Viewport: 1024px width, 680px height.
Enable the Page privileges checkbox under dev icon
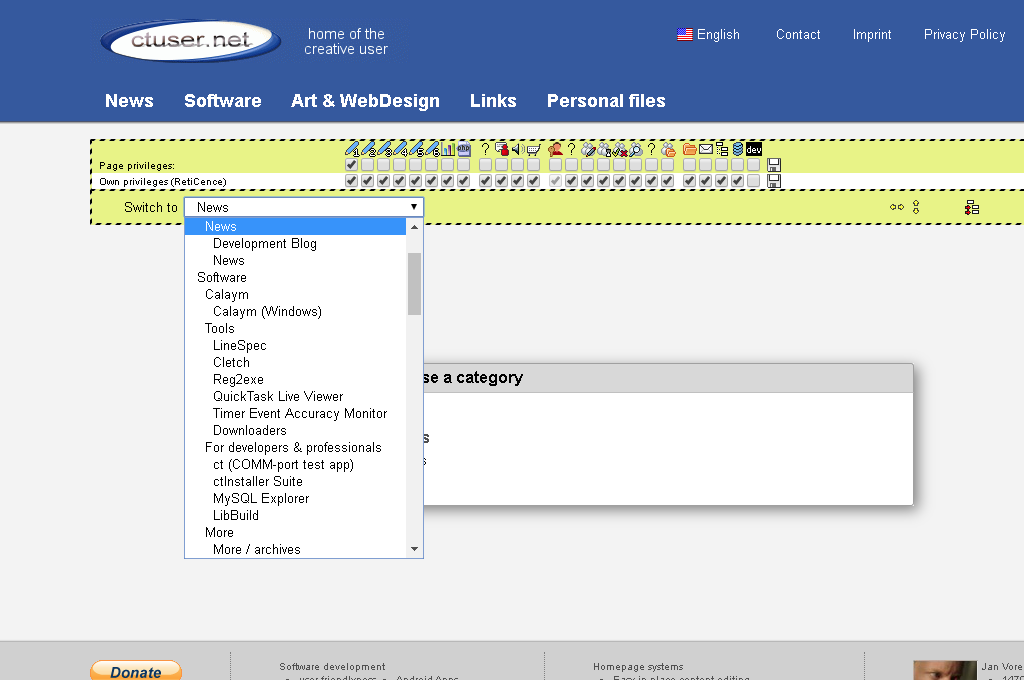(x=754, y=165)
